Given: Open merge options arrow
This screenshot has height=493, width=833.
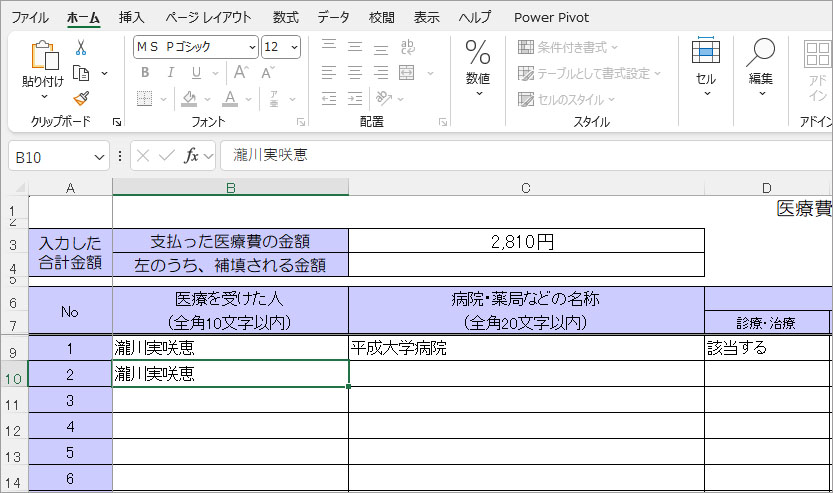Looking at the screenshot, I should click(430, 73).
